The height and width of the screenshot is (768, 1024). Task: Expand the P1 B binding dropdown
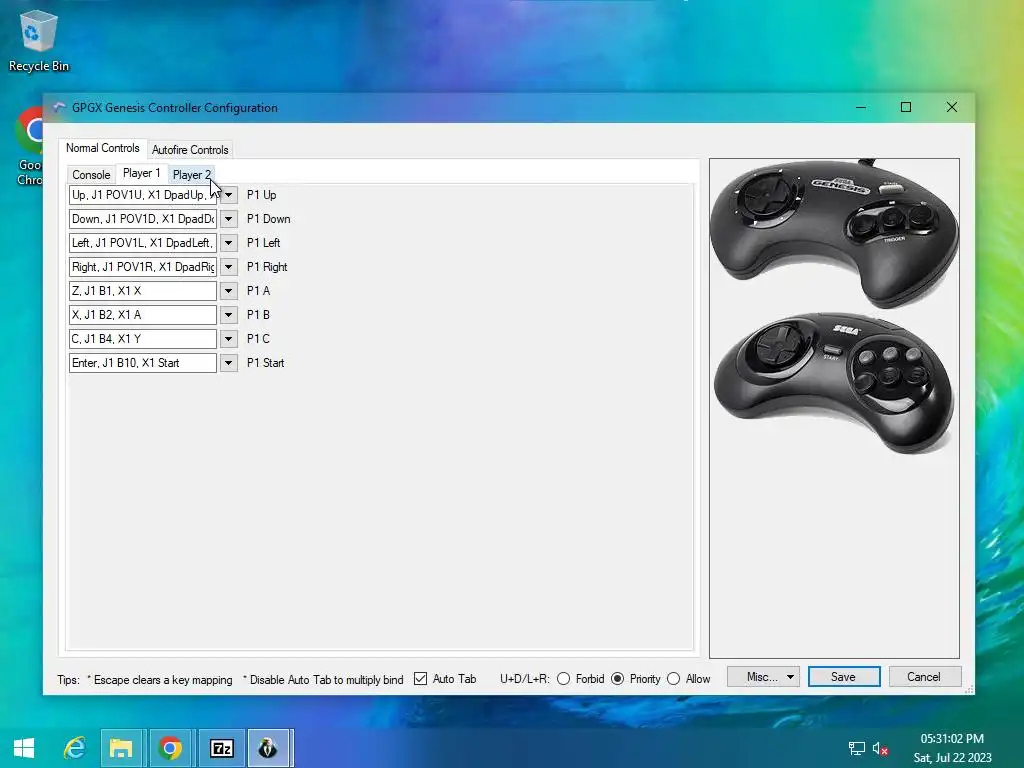click(229, 315)
